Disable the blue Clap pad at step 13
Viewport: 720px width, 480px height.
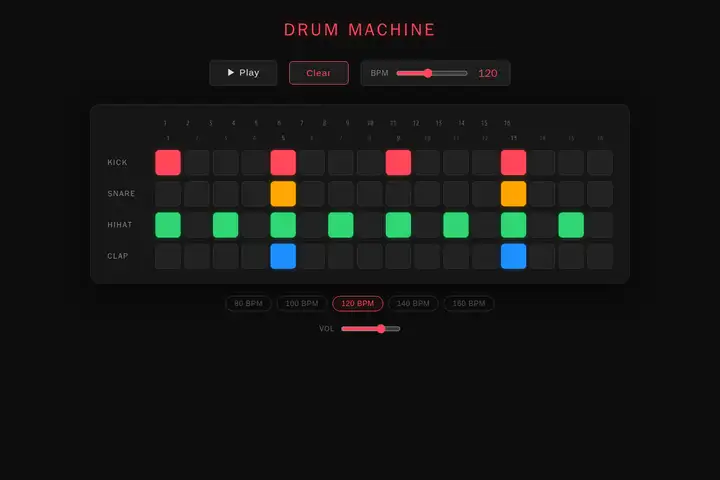point(513,256)
